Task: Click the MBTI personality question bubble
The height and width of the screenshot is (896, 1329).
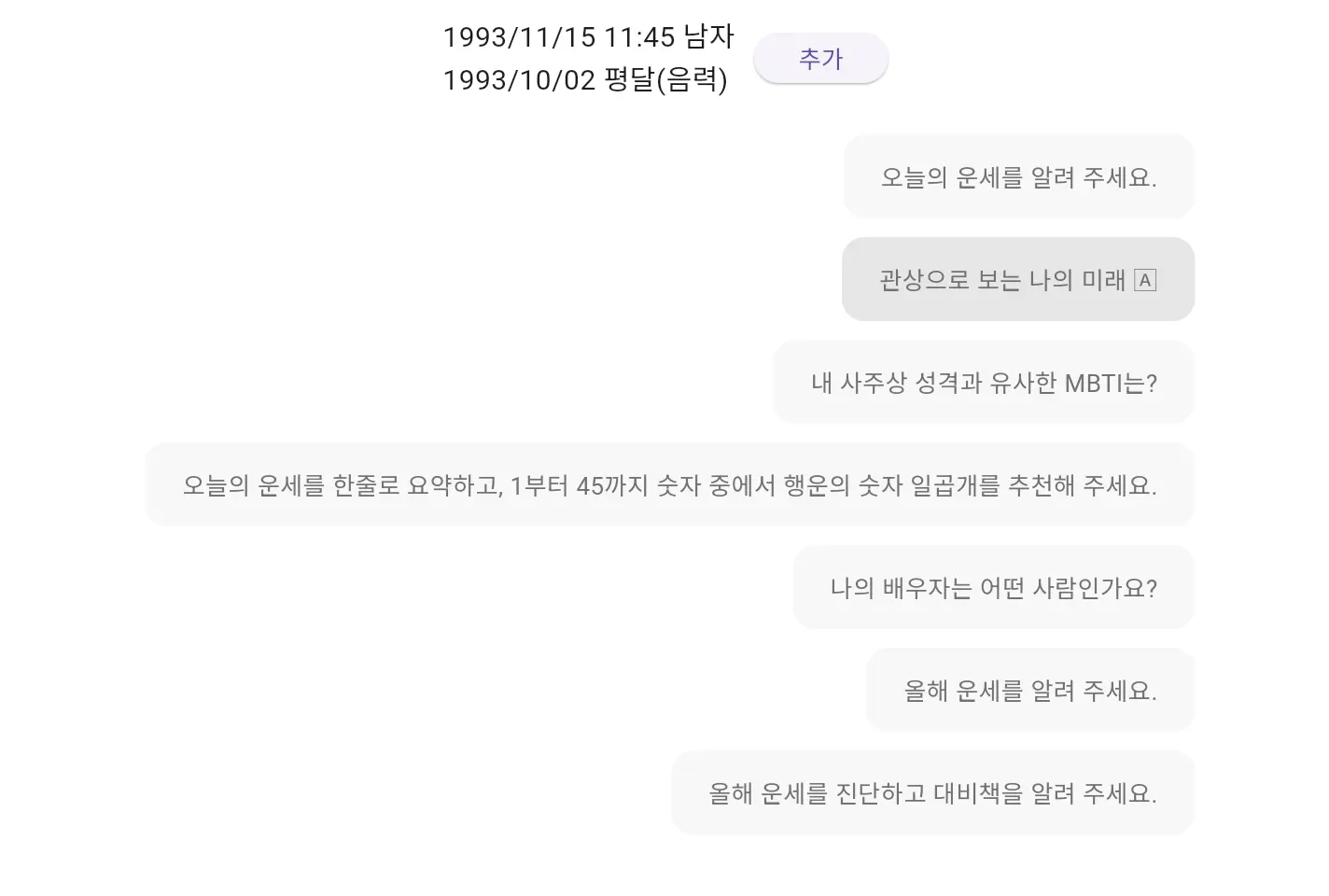Action: tap(983, 382)
